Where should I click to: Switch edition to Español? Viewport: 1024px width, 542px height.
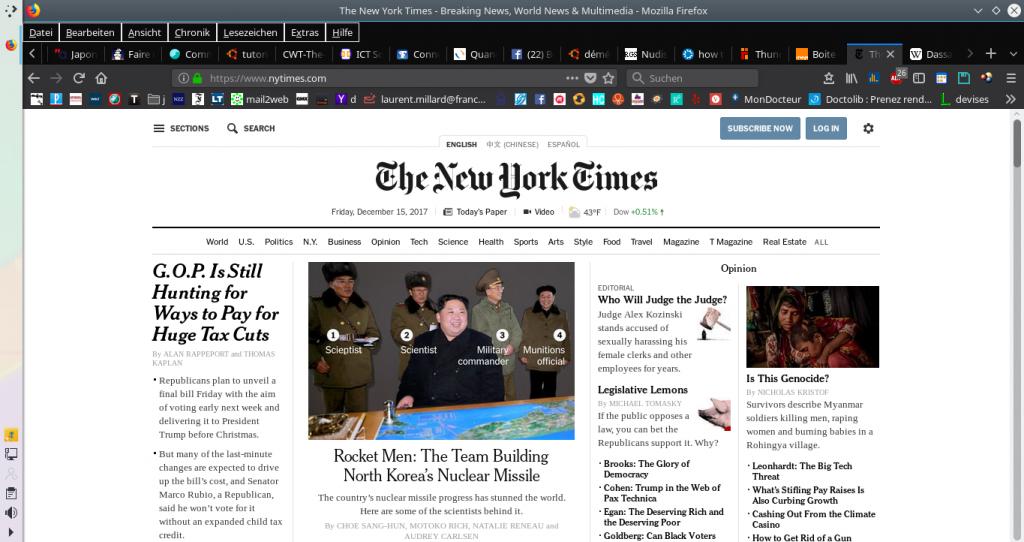point(564,144)
